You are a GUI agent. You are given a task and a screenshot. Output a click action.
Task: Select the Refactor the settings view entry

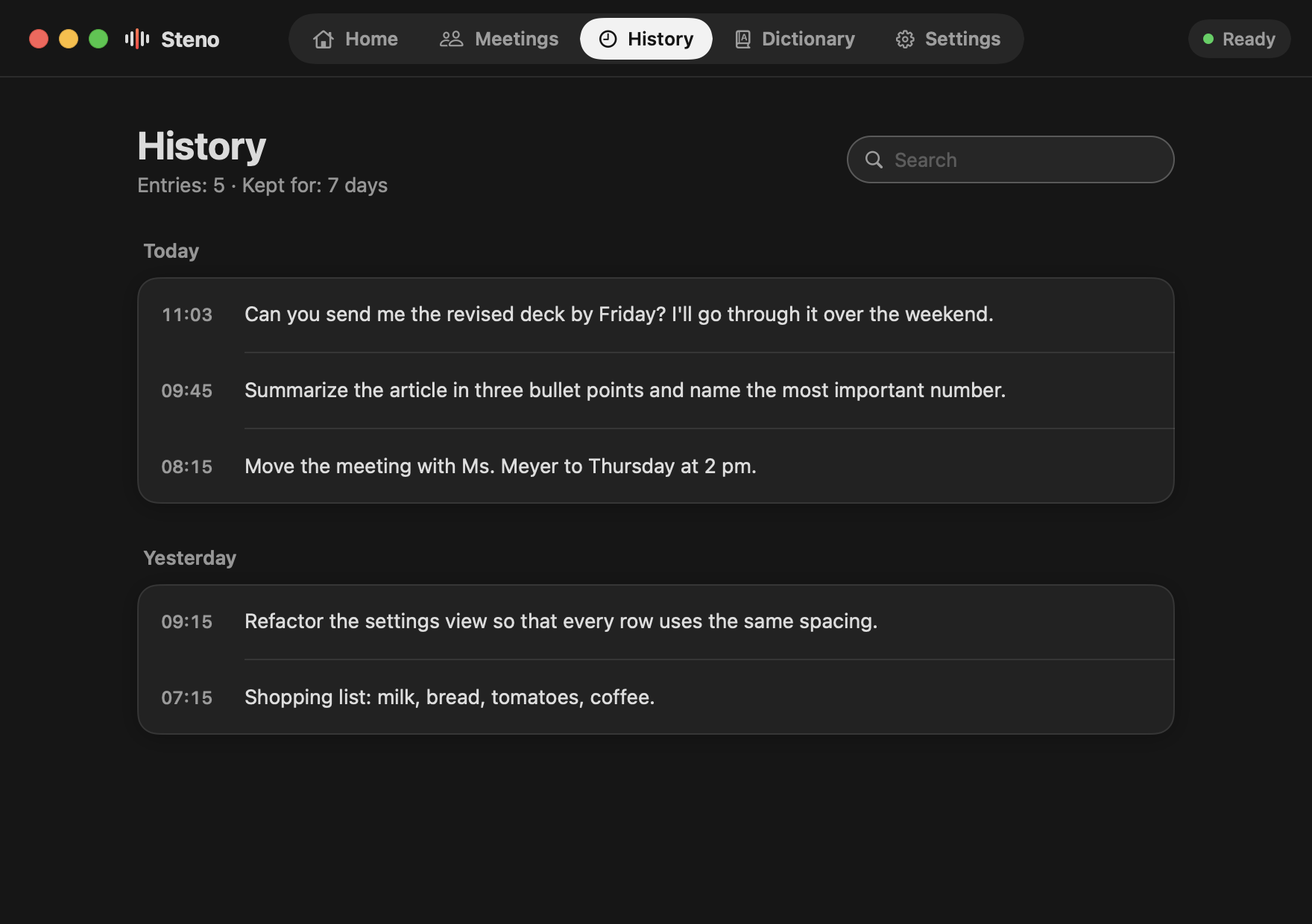click(x=656, y=621)
